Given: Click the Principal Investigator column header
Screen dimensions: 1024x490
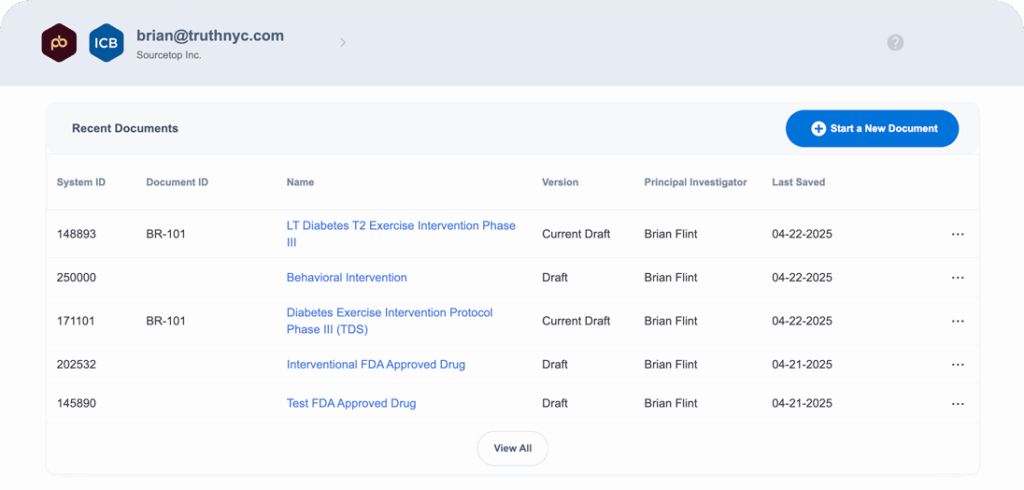Looking at the screenshot, I should click(696, 182).
